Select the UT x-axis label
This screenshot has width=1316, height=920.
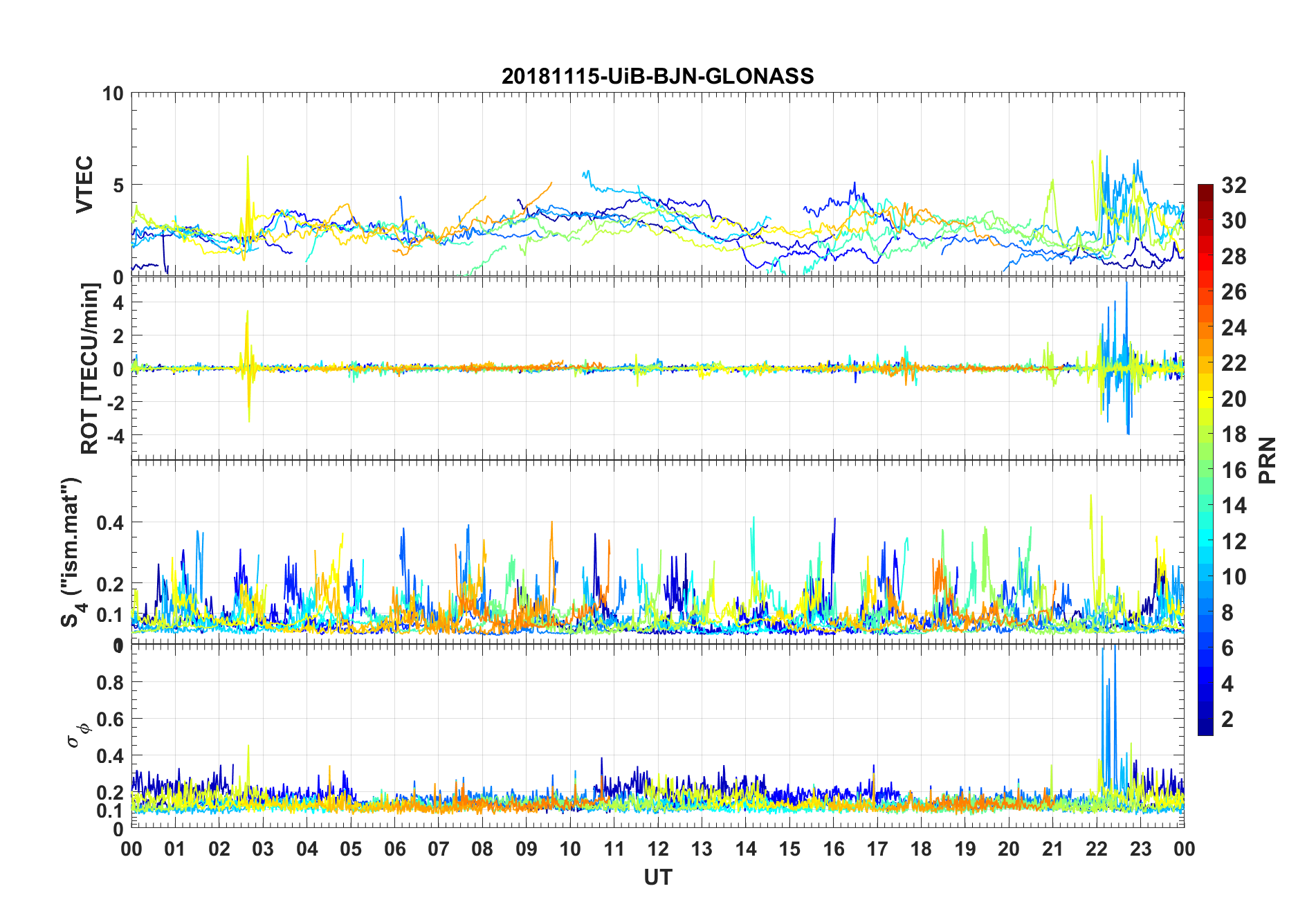pos(657,877)
